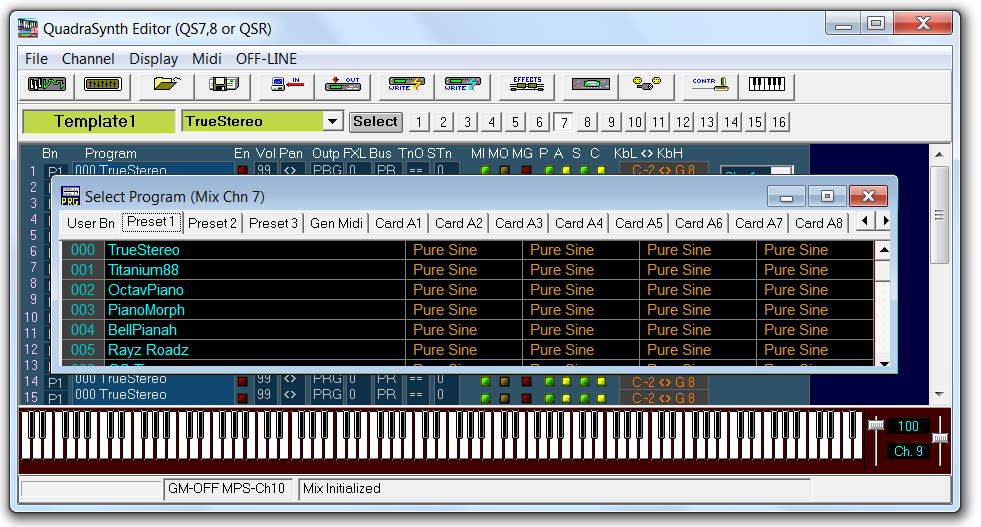
Task: Click the MIDI IN receive icon
Action: pos(287,85)
